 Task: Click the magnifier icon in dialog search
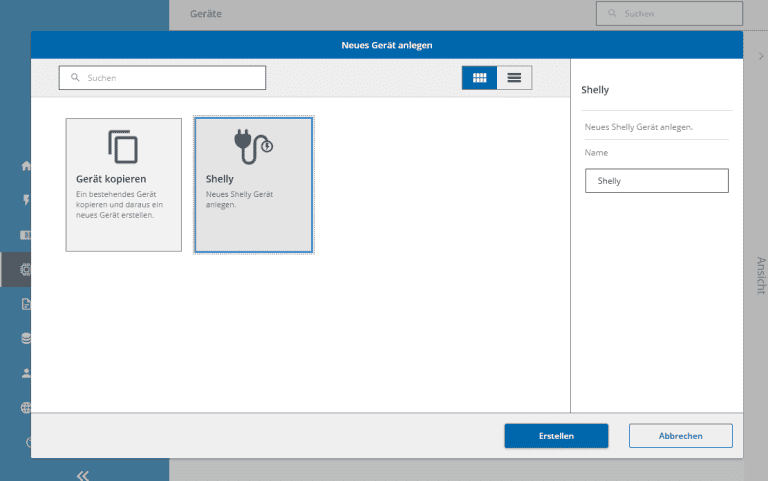tap(75, 77)
